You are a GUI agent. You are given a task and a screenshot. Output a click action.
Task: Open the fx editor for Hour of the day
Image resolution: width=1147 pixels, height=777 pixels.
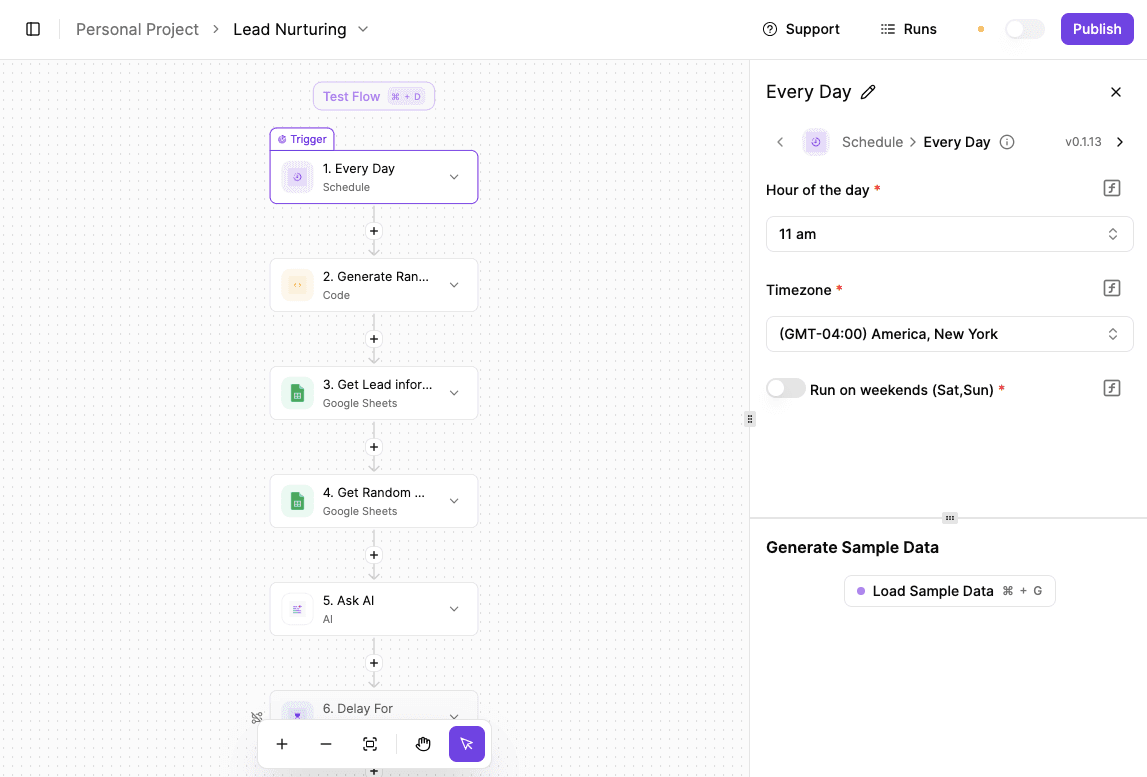[1111, 188]
